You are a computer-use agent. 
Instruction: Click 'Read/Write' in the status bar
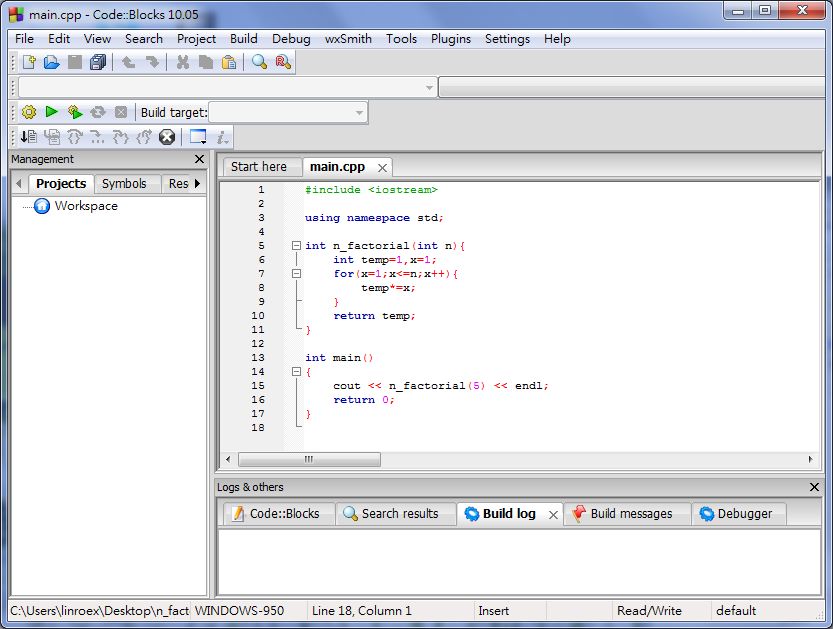pos(649,611)
